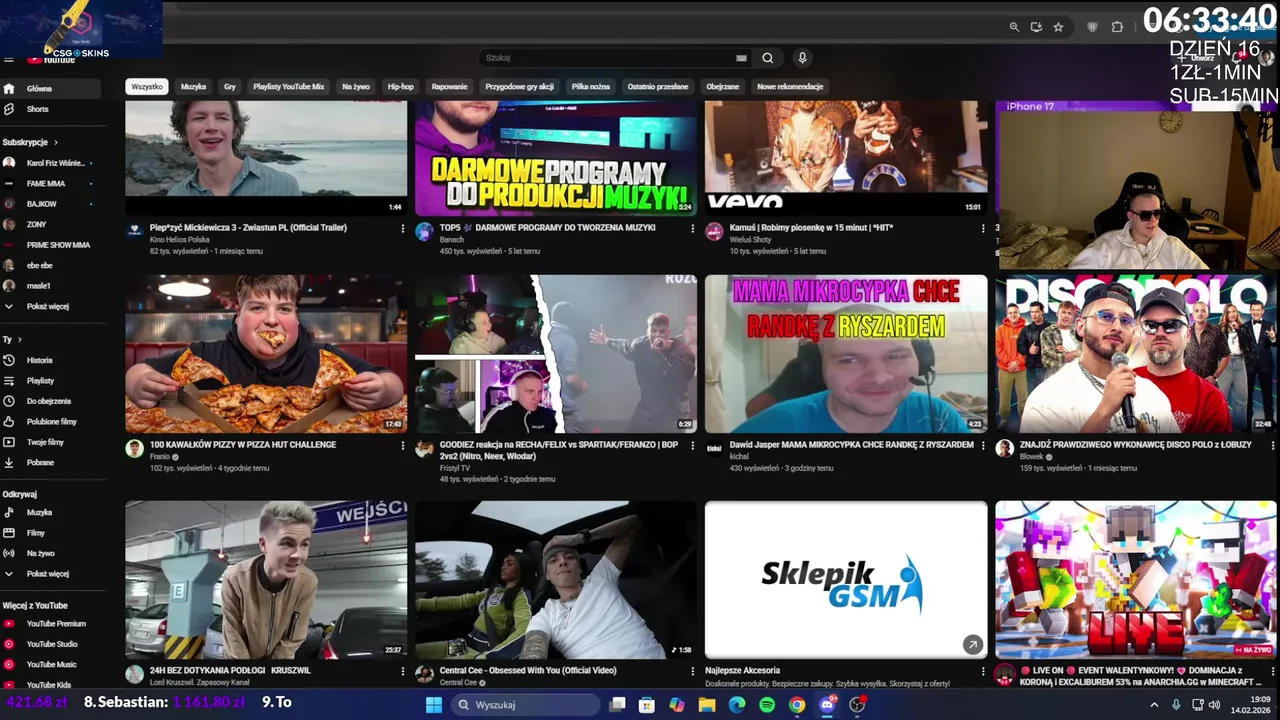
Task: Focus the YouTube Szukaj search field
Action: (x=605, y=58)
